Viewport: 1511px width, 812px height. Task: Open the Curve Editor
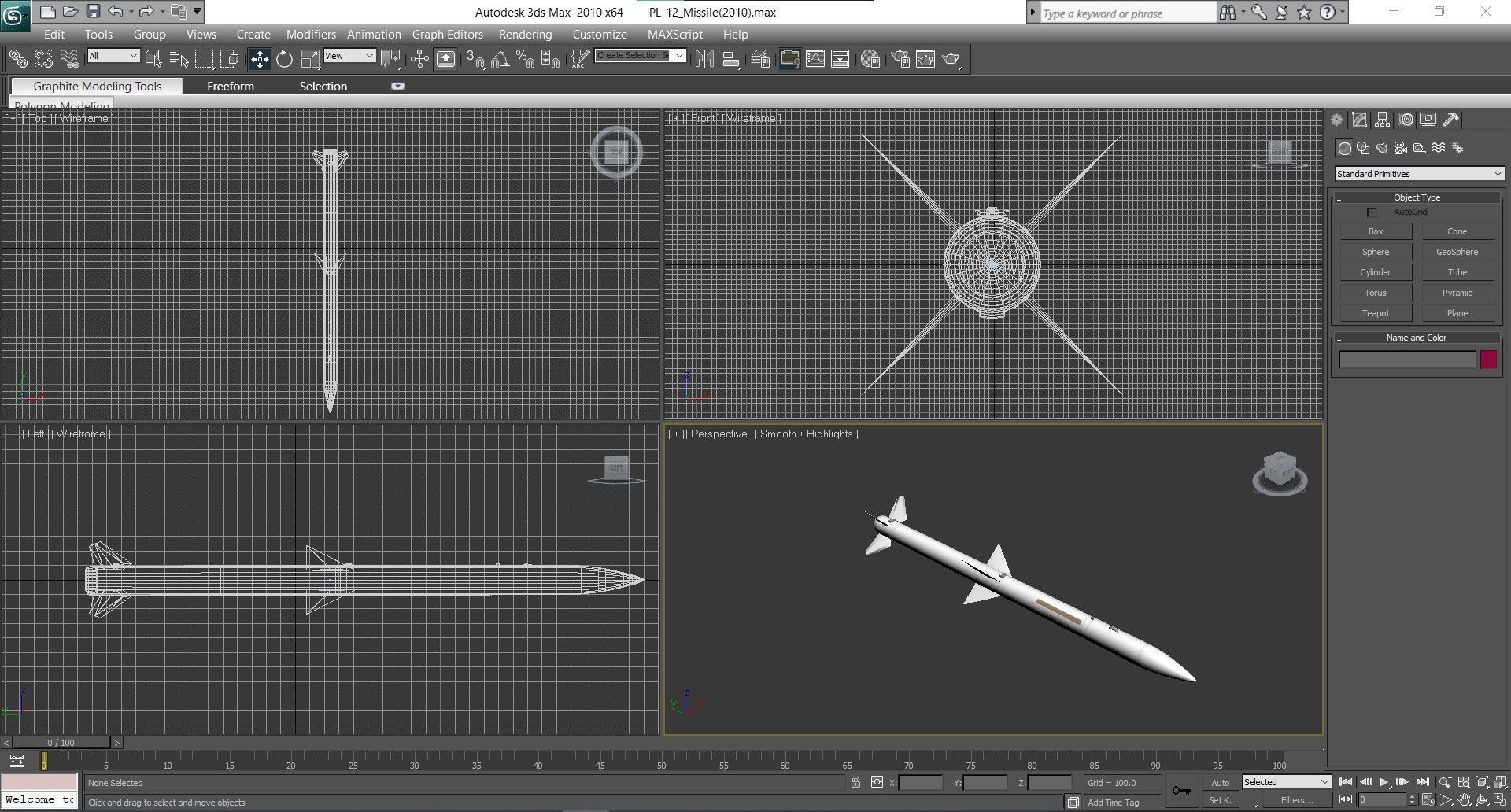(815, 59)
